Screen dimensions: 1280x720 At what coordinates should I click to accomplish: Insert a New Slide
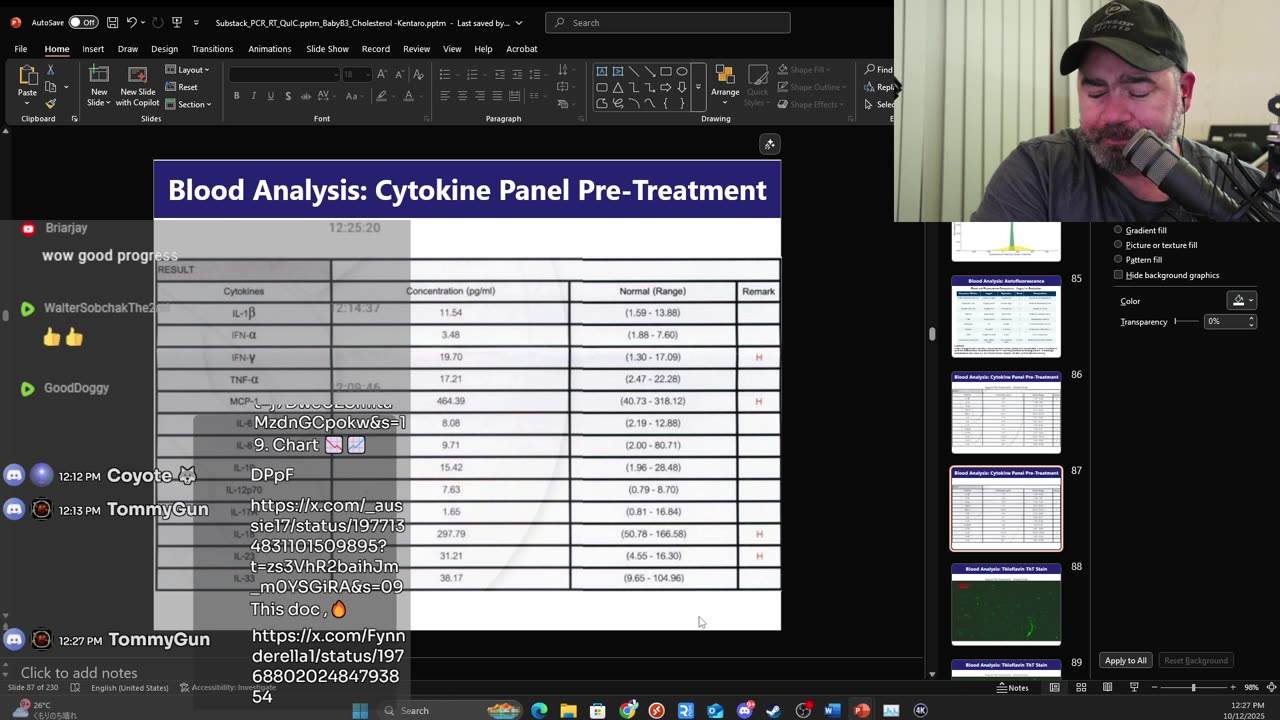99,86
